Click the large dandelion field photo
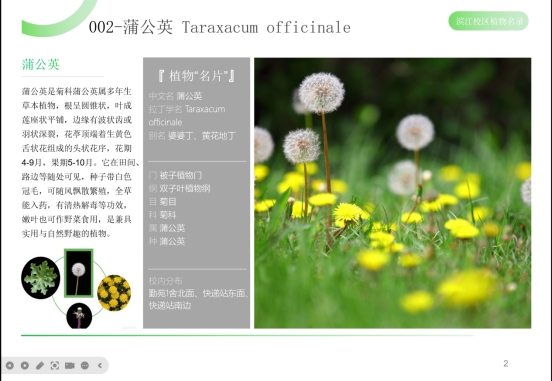552x381 pixels. pos(393,193)
